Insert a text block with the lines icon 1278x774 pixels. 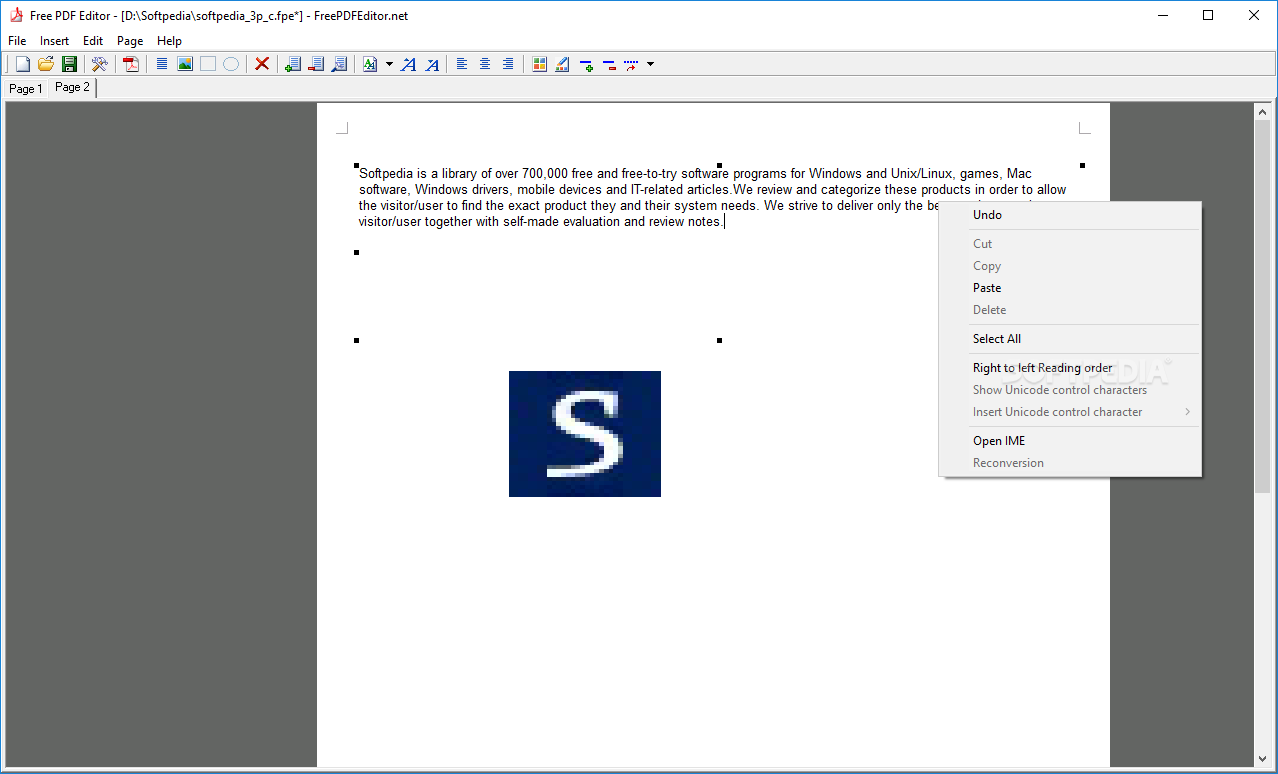click(161, 64)
